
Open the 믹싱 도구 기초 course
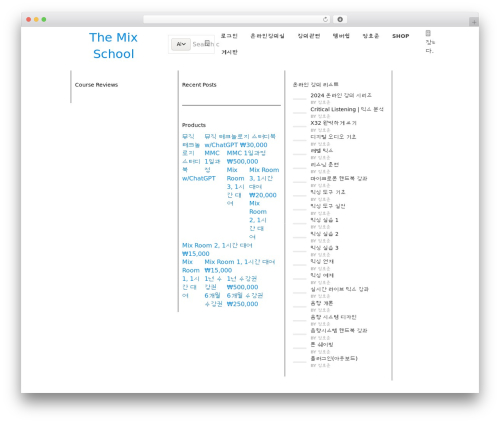(328, 192)
